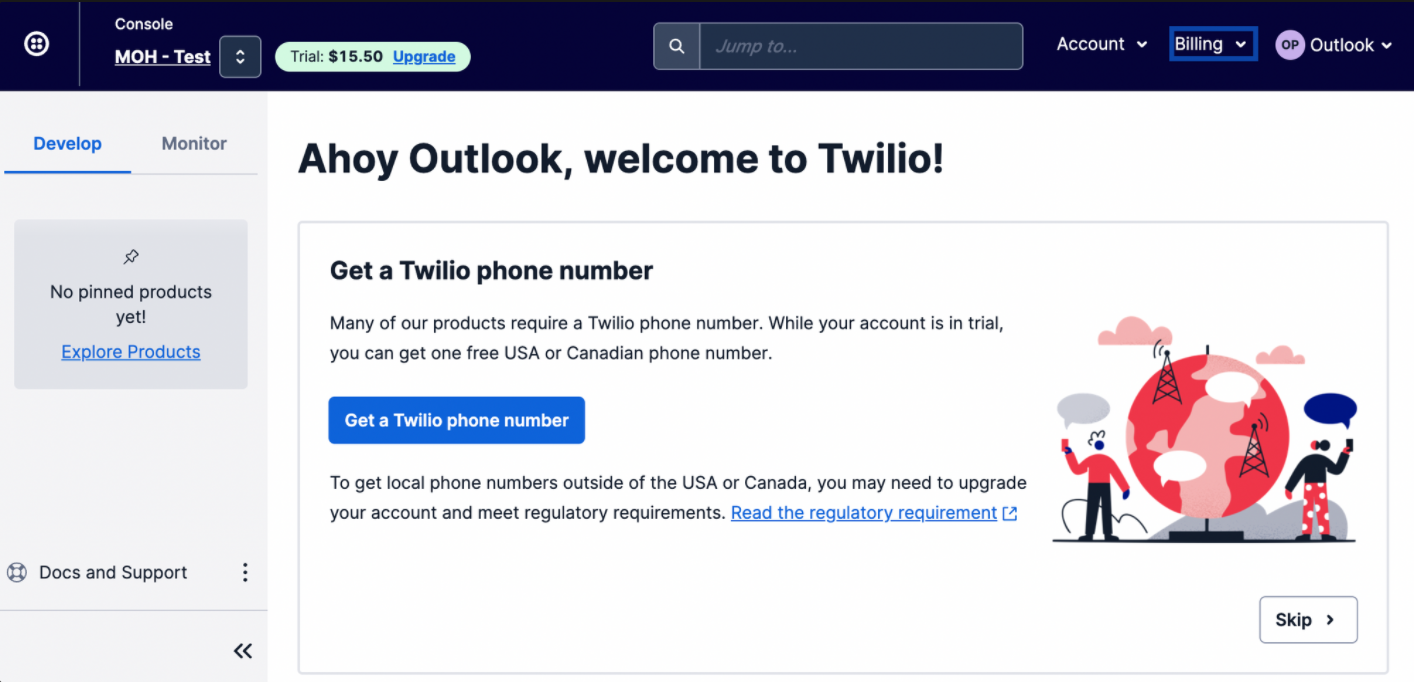Click the Skip button
This screenshot has width=1414, height=682.
pos(1308,620)
